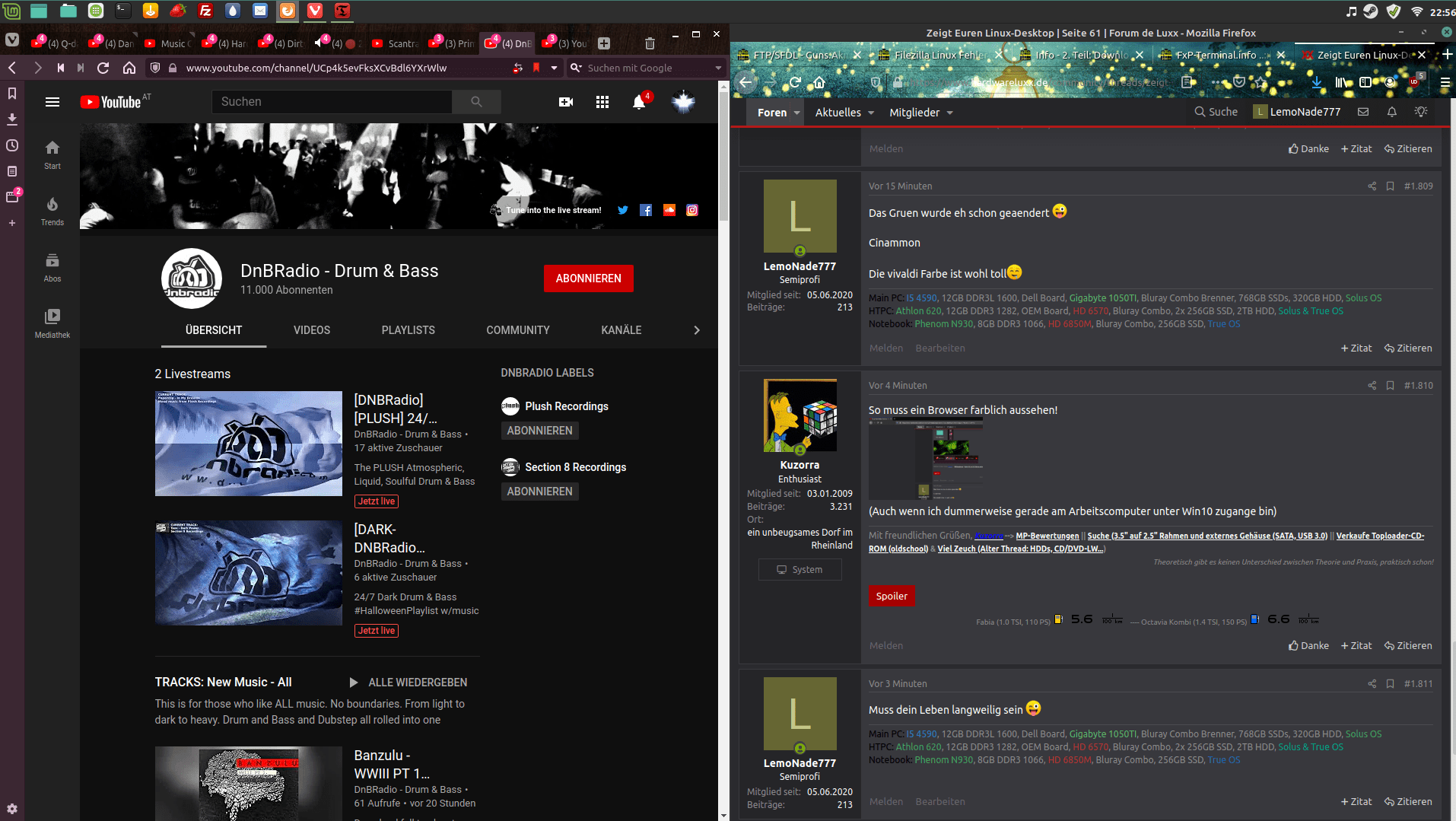1456x821 pixels.
Task: Expand the Foren dropdown arrow
Action: [x=797, y=113]
